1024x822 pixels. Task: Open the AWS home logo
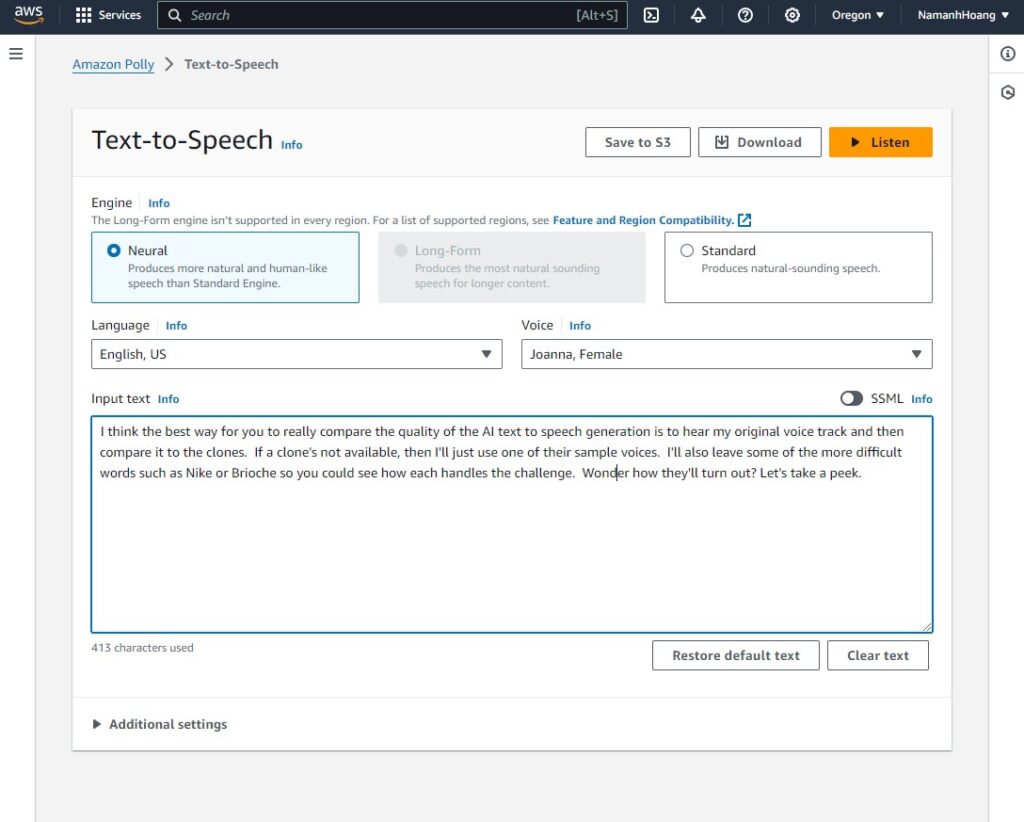click(x=29, y=15)
